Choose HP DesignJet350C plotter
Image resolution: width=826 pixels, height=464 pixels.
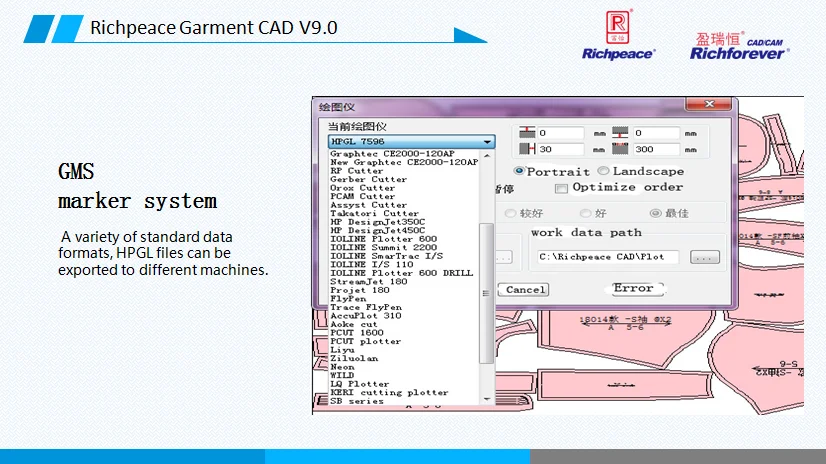coord(377,222)
